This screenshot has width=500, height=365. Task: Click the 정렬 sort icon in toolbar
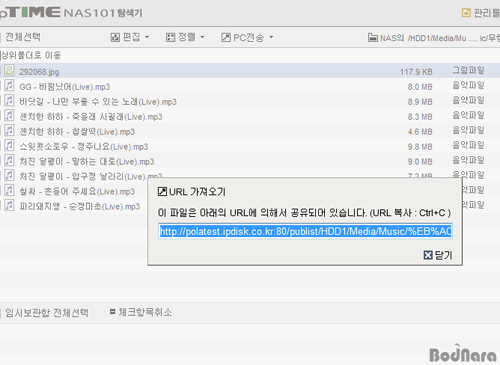(170, 37)
